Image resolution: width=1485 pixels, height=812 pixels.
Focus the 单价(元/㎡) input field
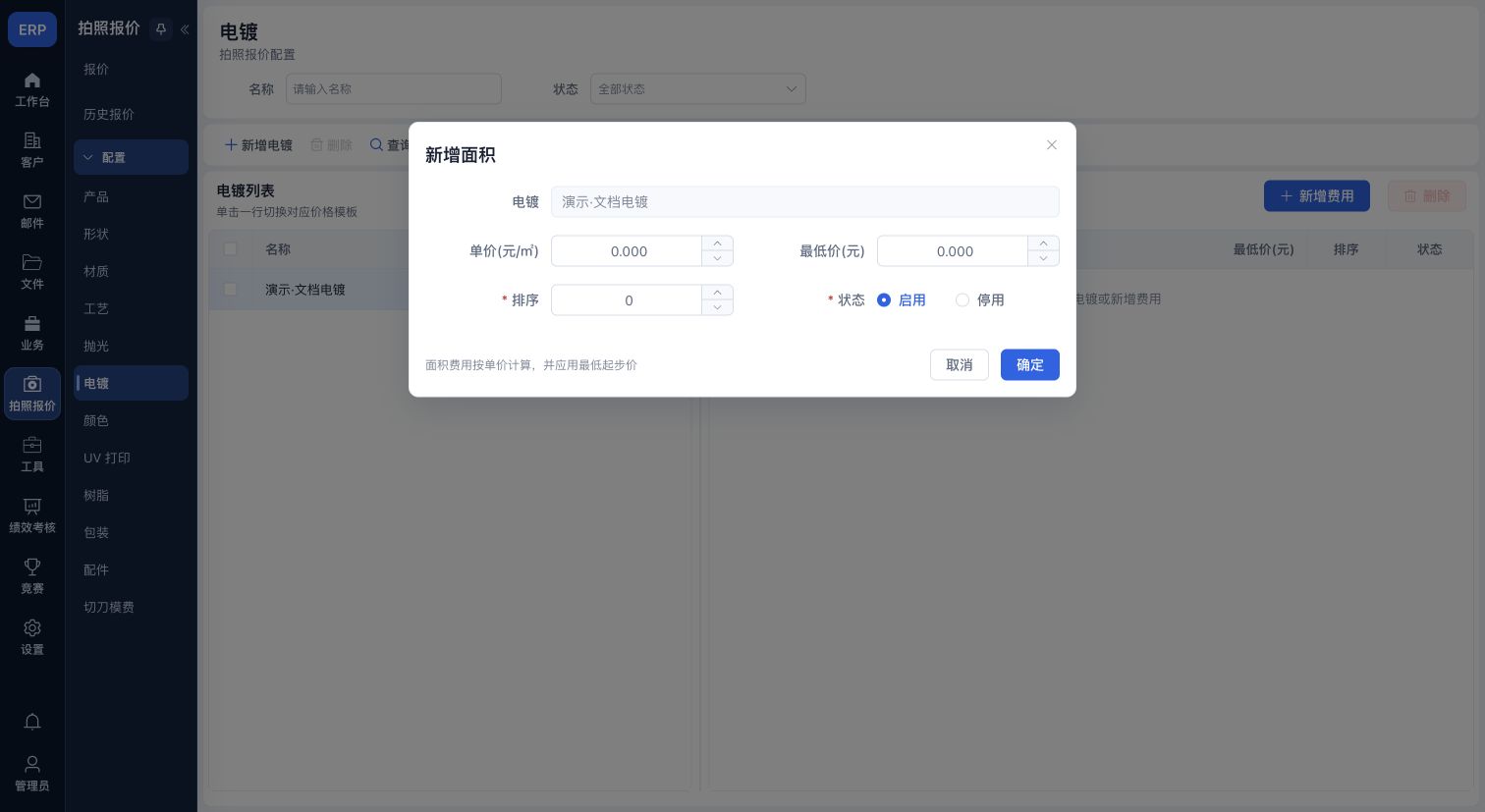[x=628, y=251]
